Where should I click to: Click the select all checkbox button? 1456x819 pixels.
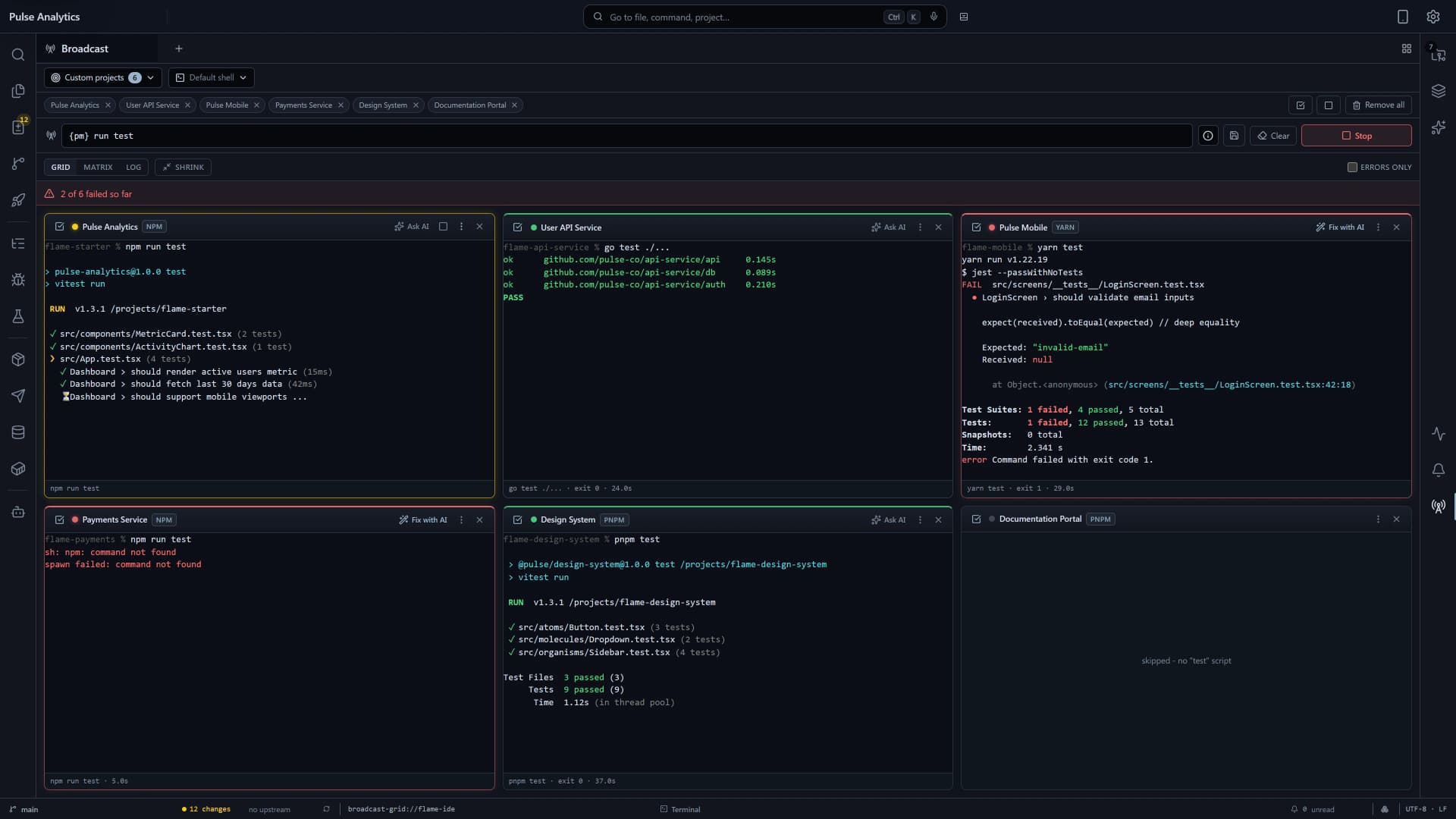pos(1300,105)
